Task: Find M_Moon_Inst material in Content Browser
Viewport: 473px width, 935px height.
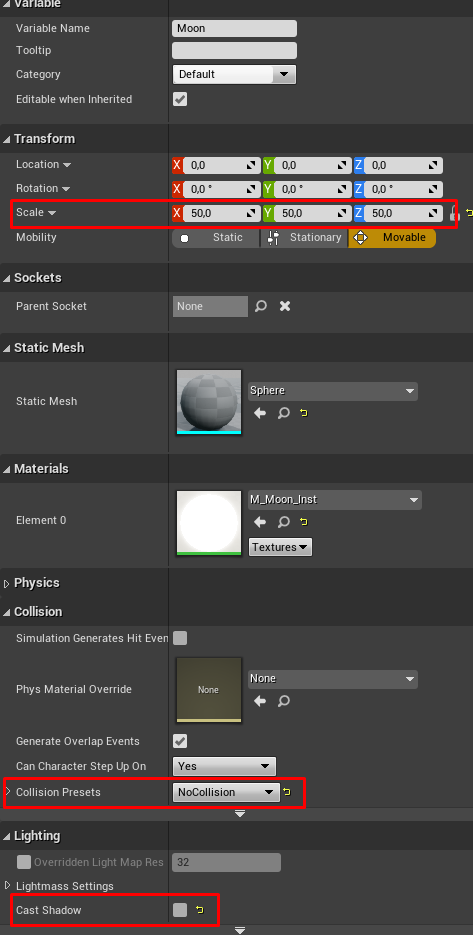Action: [x=284, y=522]
